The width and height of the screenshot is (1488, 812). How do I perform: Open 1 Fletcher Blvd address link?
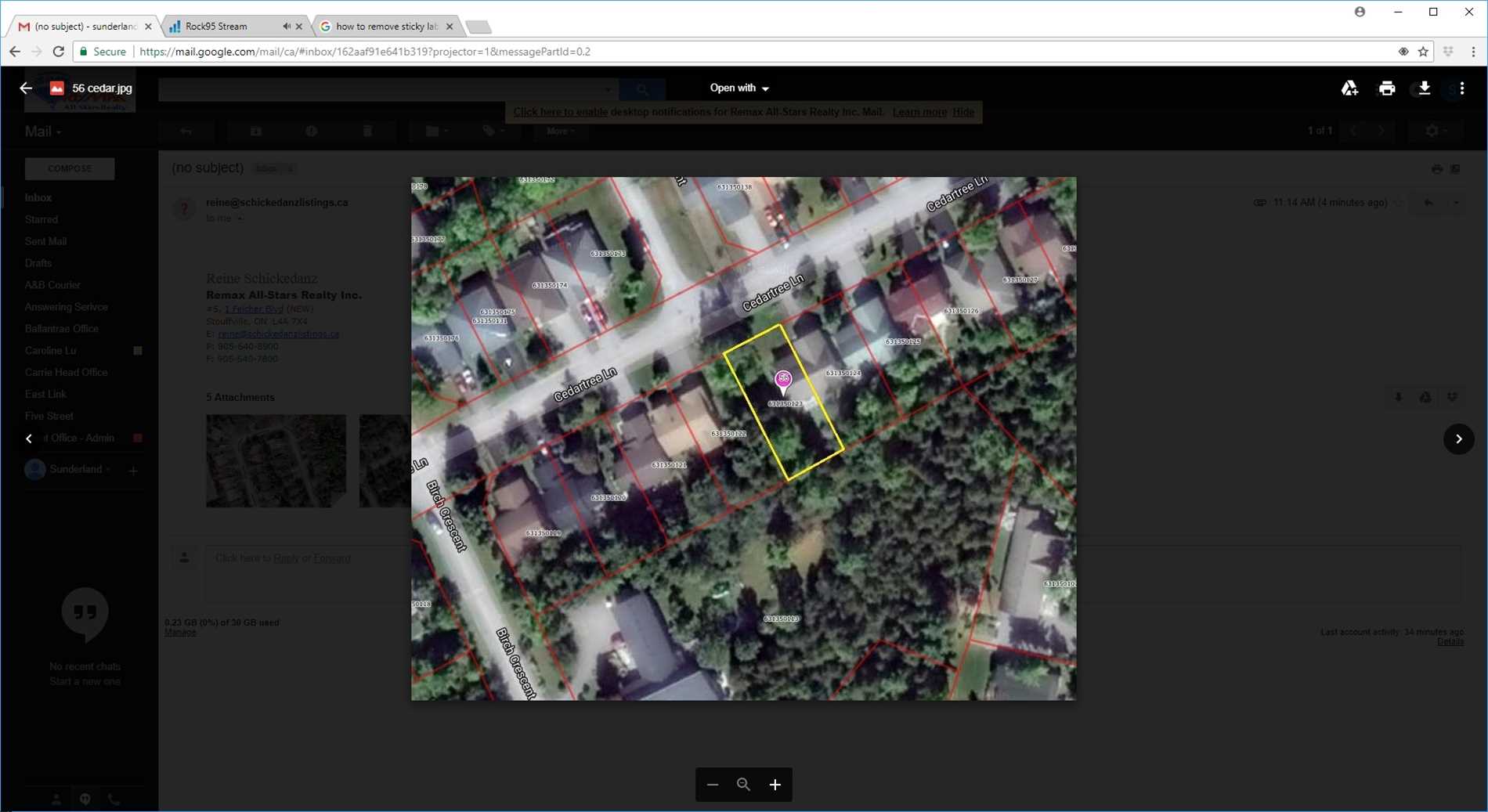pyautogui.click(x=254, y=309)
